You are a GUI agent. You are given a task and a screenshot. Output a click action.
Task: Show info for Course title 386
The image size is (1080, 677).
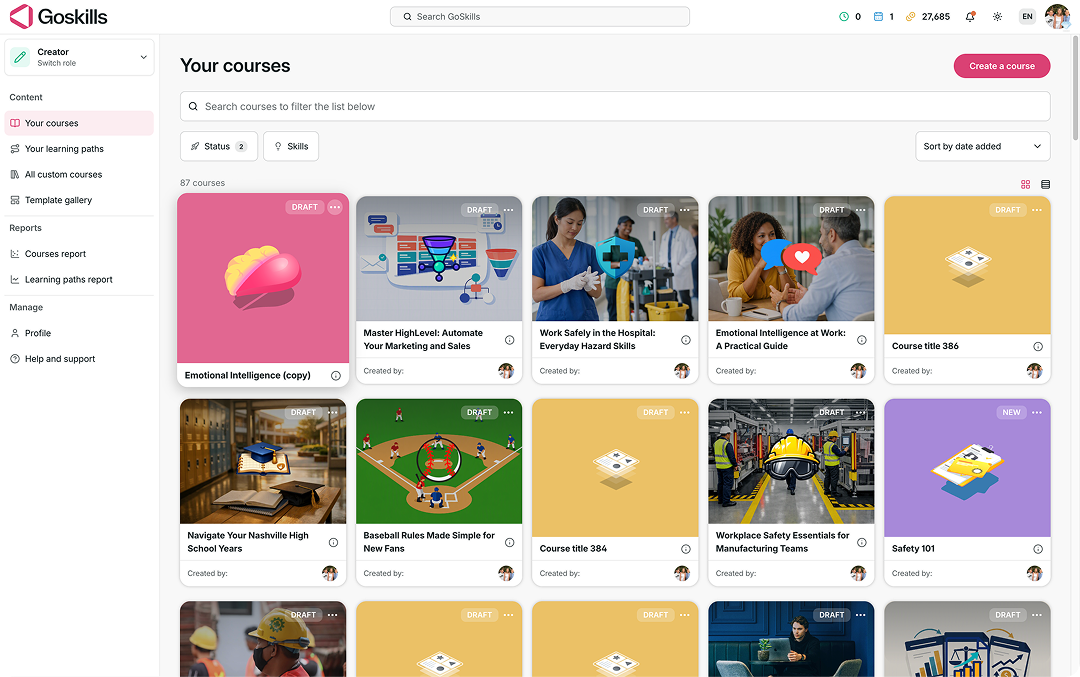coord(1038,346)
